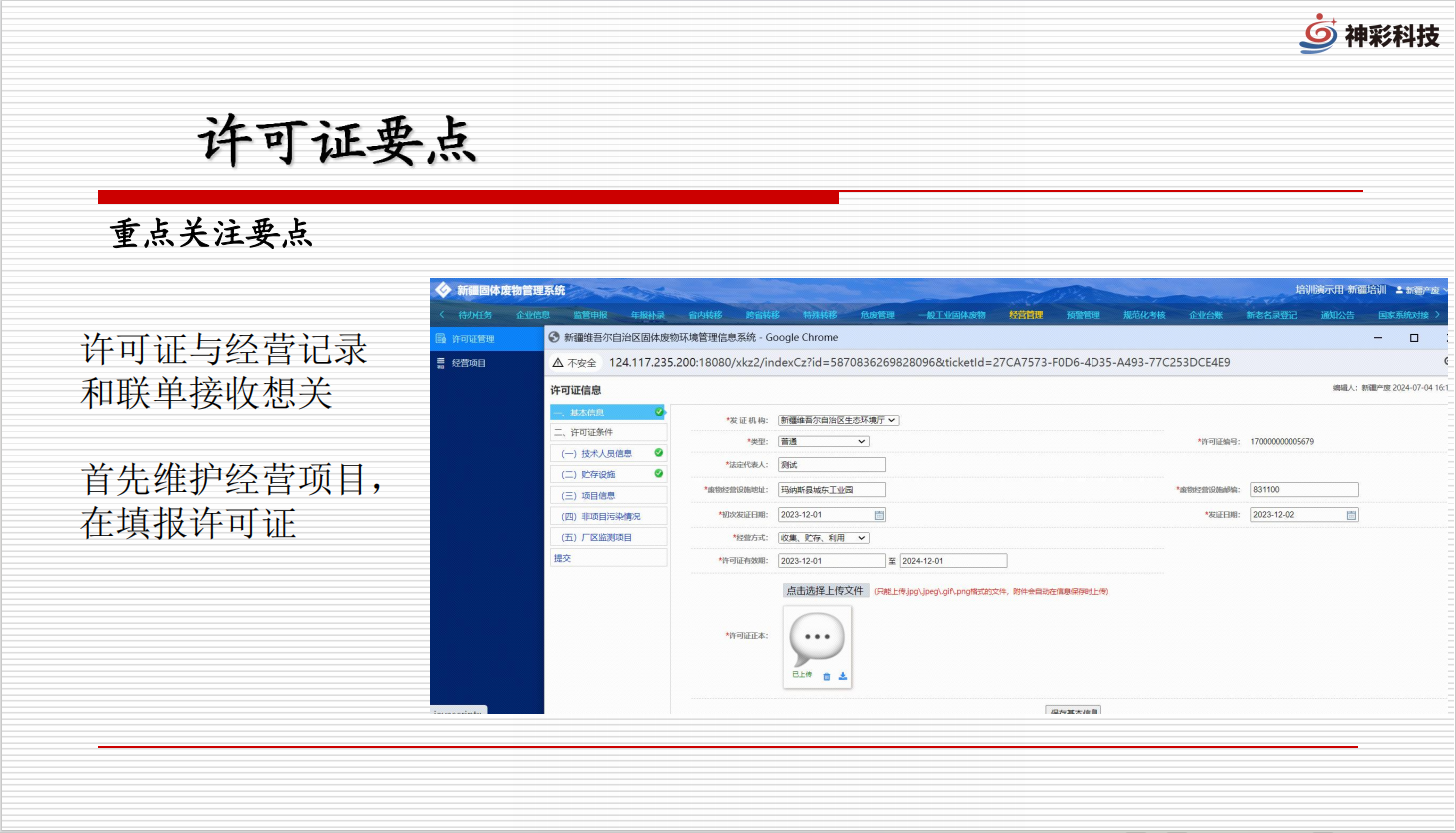Click the download icon under uploaded image
The width and height of the screenshot is (1456, 833).
[843, 677]
